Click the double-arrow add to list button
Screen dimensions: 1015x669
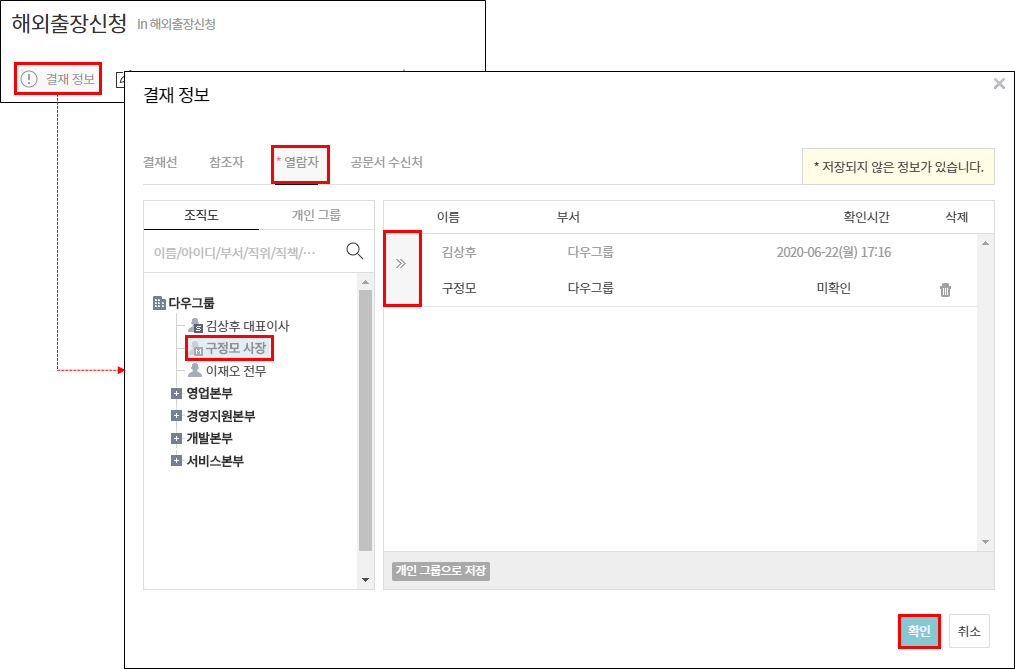coord(401,264)
